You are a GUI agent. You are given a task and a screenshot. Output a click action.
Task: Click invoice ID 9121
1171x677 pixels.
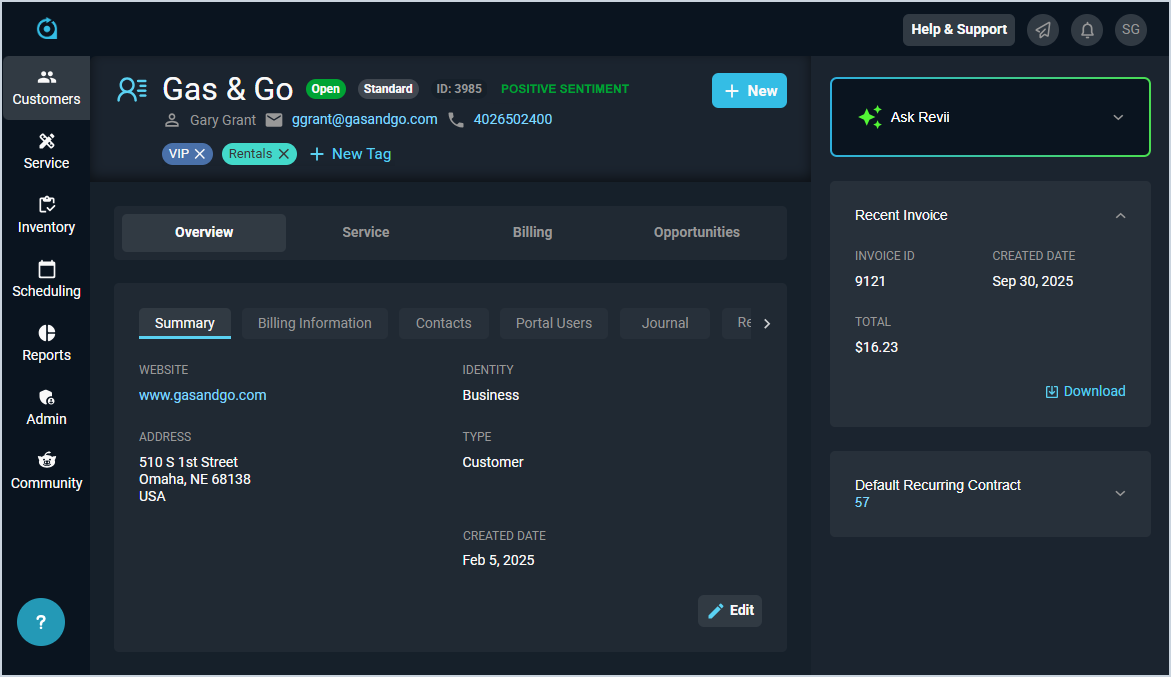point(870,281)
